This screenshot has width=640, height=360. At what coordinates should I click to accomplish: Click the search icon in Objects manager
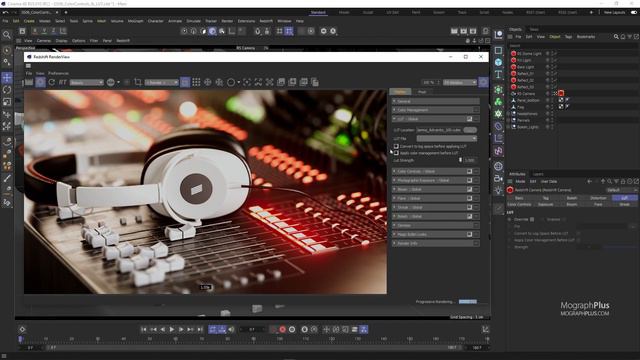pos(616,37)
